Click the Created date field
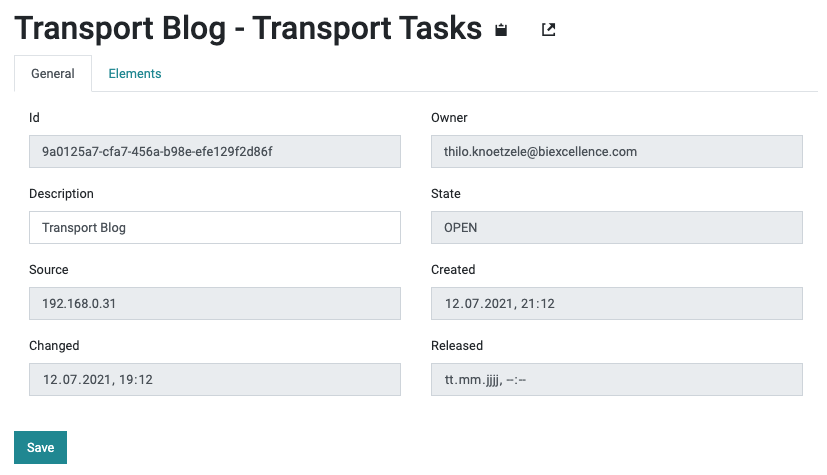Viewport: 827px width, 475px height. pyautogui.click(x=617, y=304)
